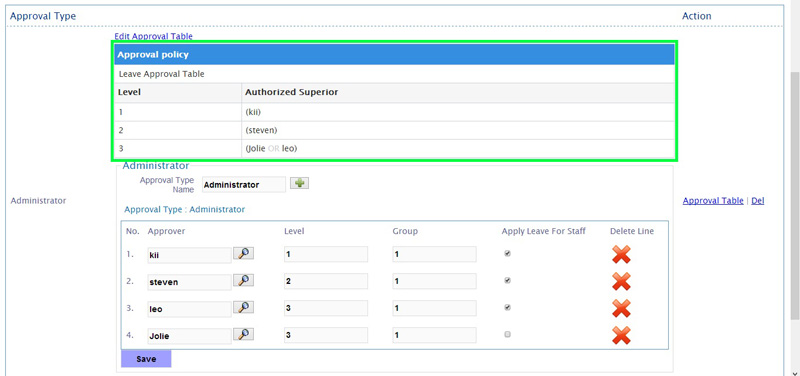
Task: Click the Level field for Jolie
Action: [326, 335]
